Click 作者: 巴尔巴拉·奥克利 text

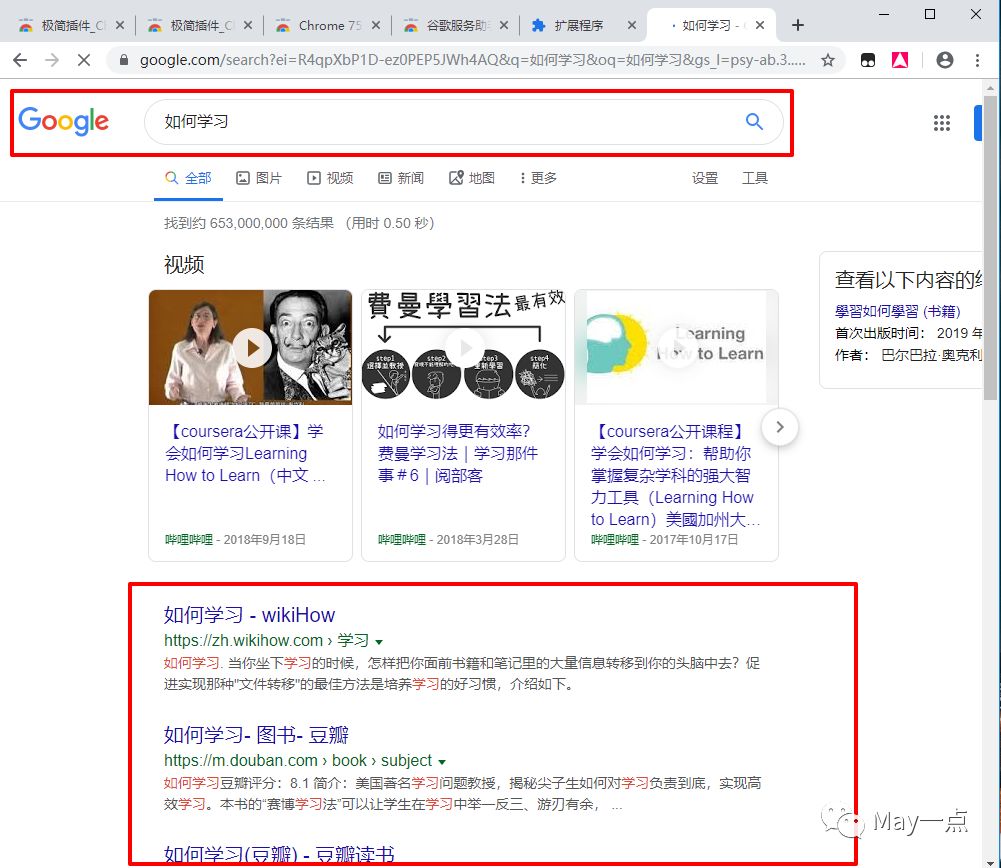click(908, 355)
